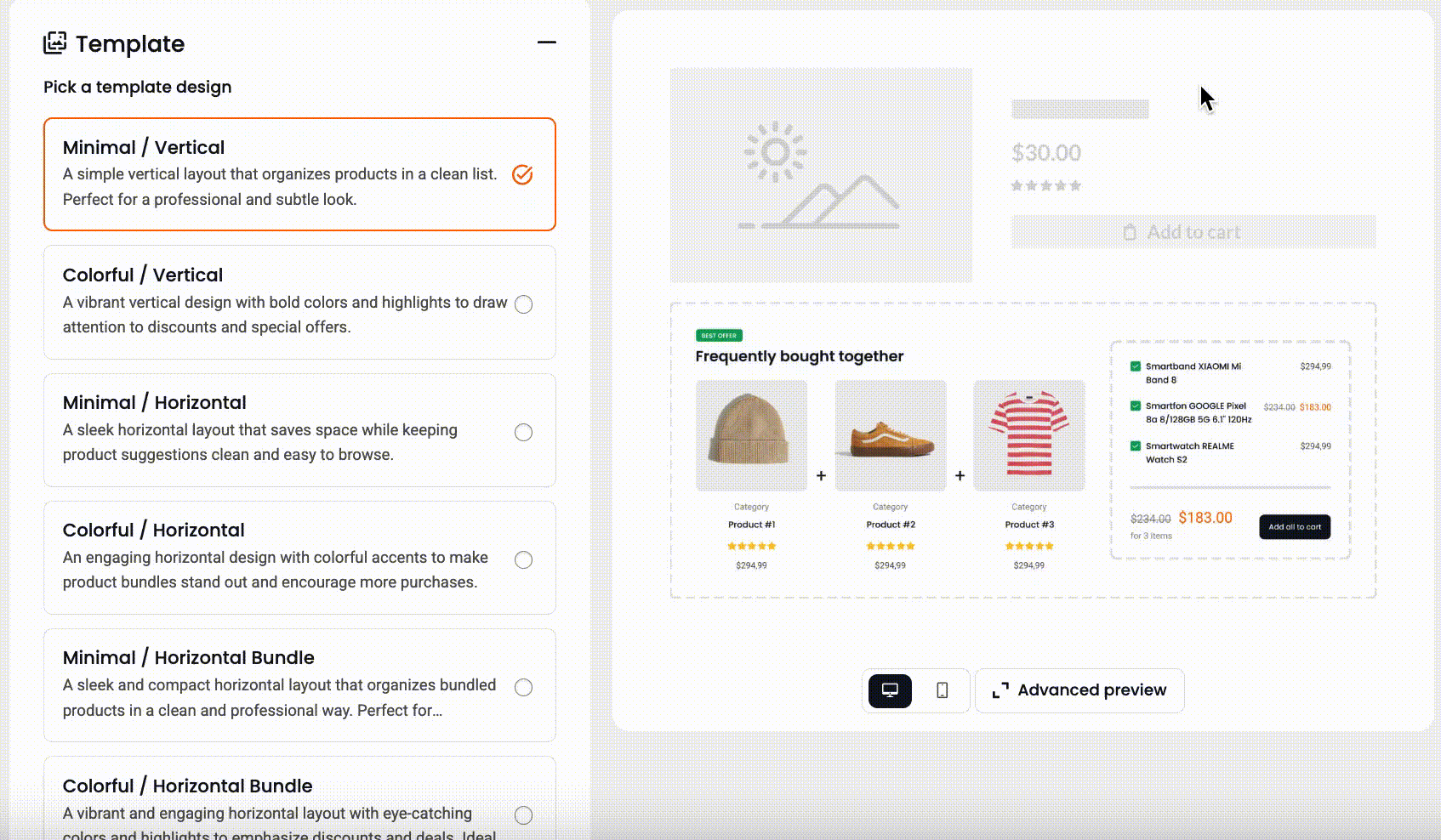Select the Colorful / Vertical template radio
Image resolution: width=1441 pixels, height=840 pixels.
pyautogui.click(x=524, y=304)
